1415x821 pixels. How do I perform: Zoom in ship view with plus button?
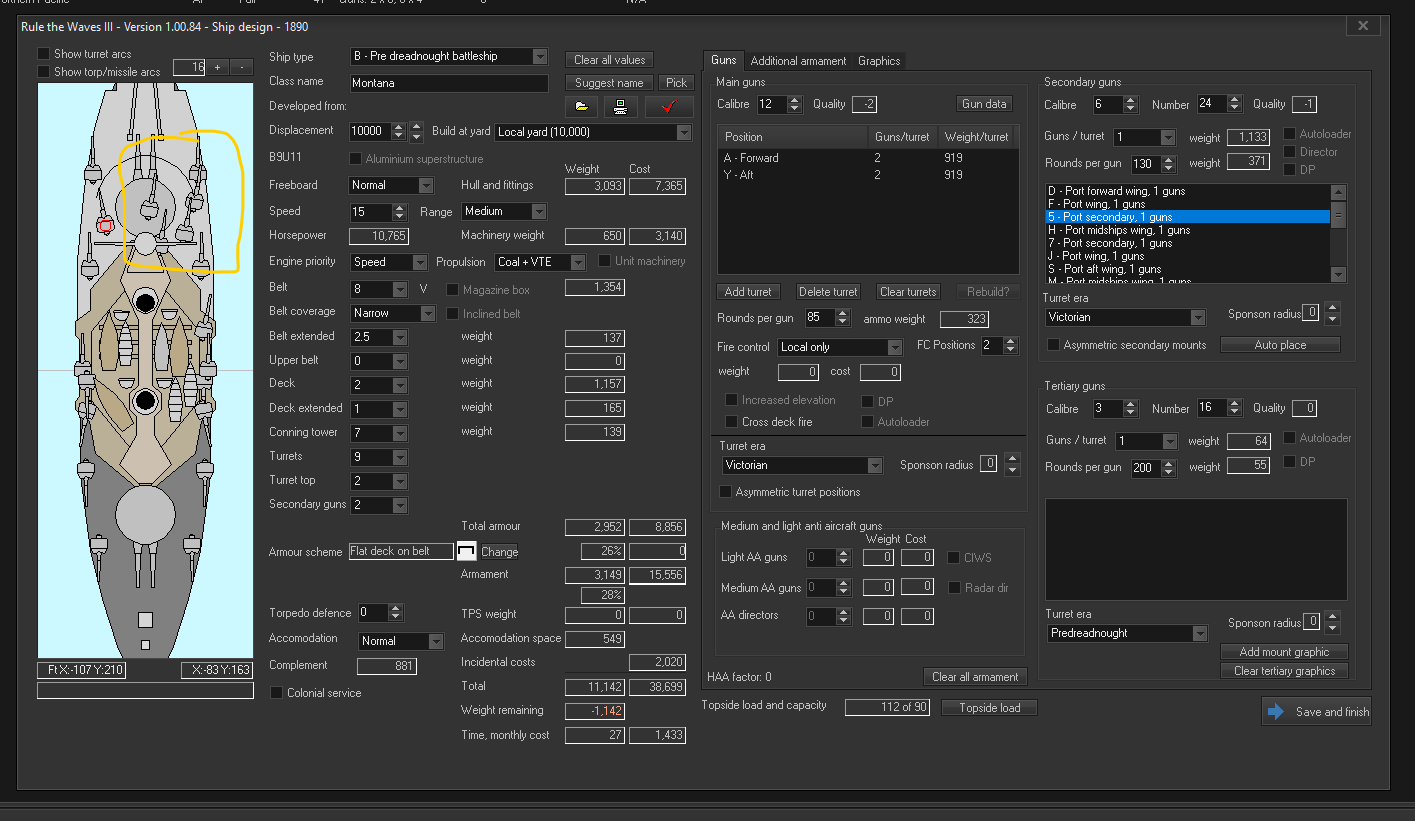pos(218,67)
